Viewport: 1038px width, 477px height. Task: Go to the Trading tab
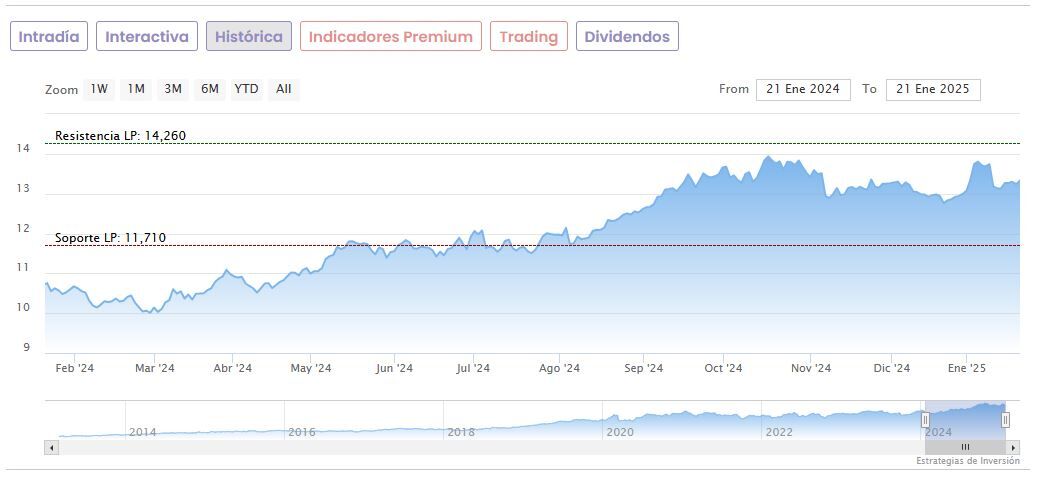click(x=528, y=37)
